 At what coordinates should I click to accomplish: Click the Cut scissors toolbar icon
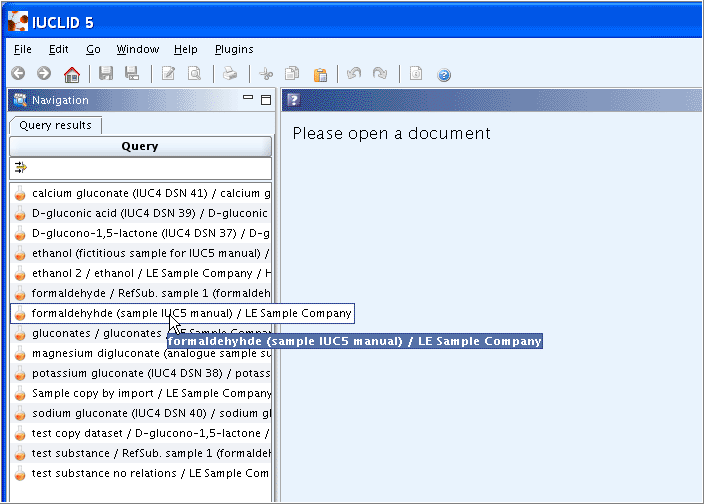[266, 74]
